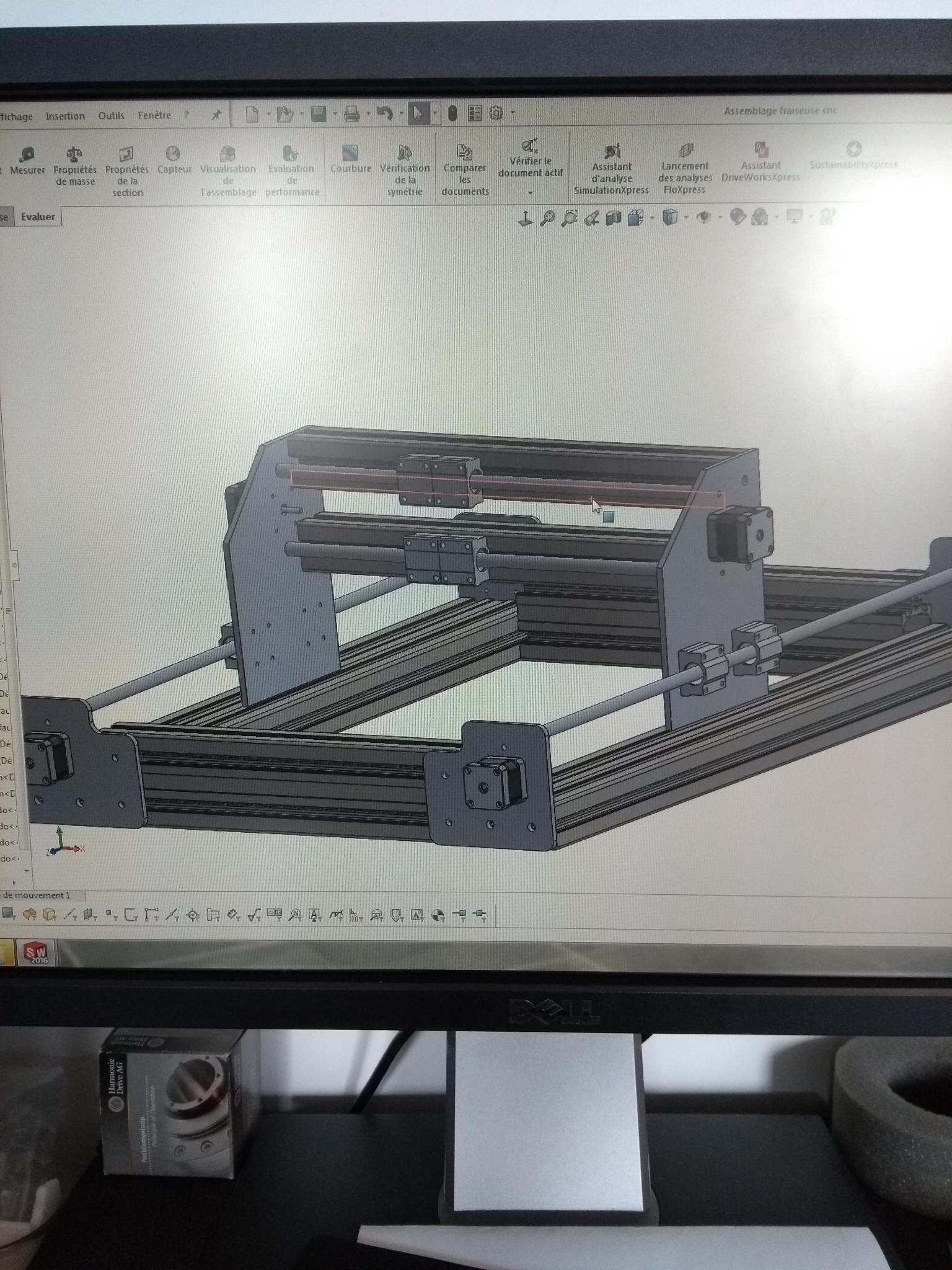This screenshot has width=952, height=1270.
Task: Activate the Select arrow tool
Action: (x=418, y=113)
